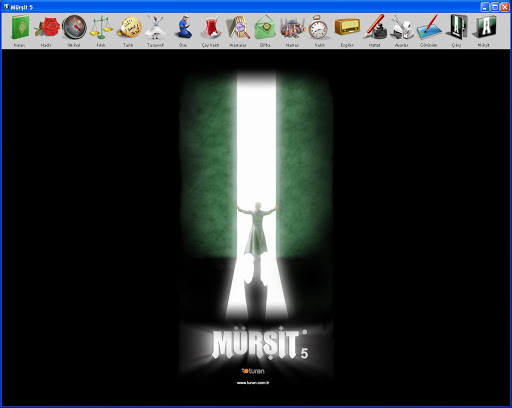Viewport: 512px width, 408px height.
Task: Open the Namaz mosque icon
Action: coord(292,28)
